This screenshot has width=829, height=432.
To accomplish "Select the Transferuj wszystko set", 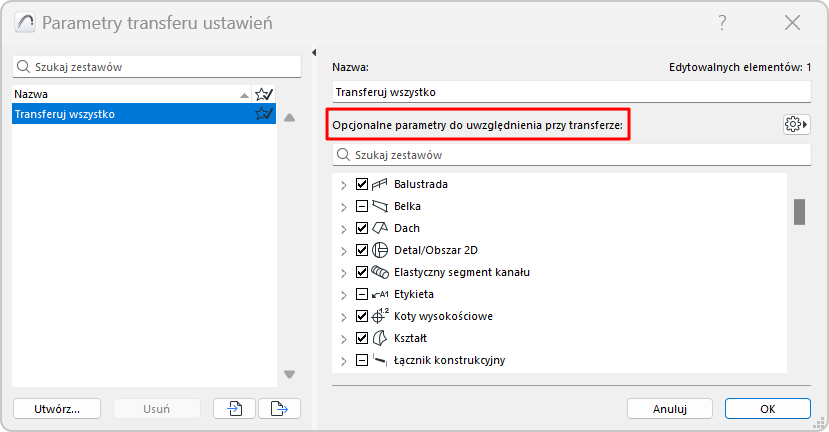I will click(130, 114).
